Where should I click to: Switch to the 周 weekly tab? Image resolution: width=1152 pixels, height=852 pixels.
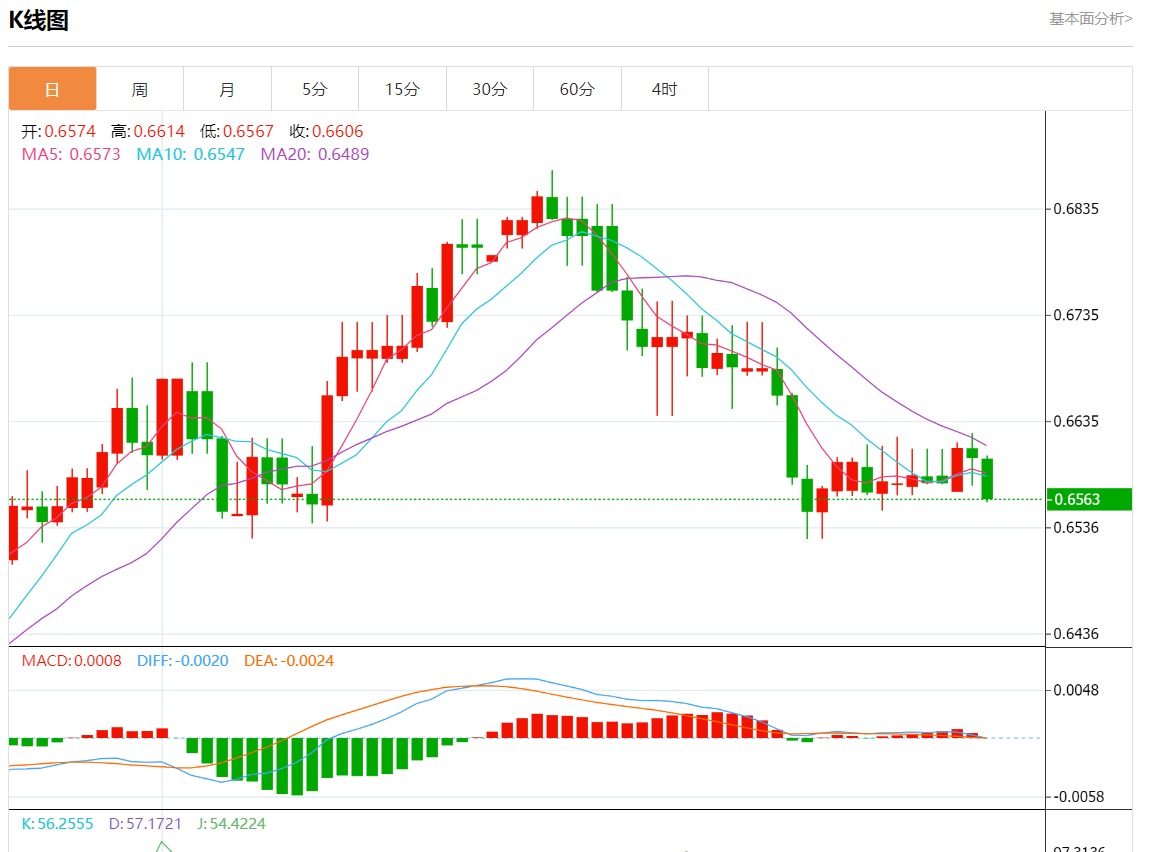(x=140, y=89)
